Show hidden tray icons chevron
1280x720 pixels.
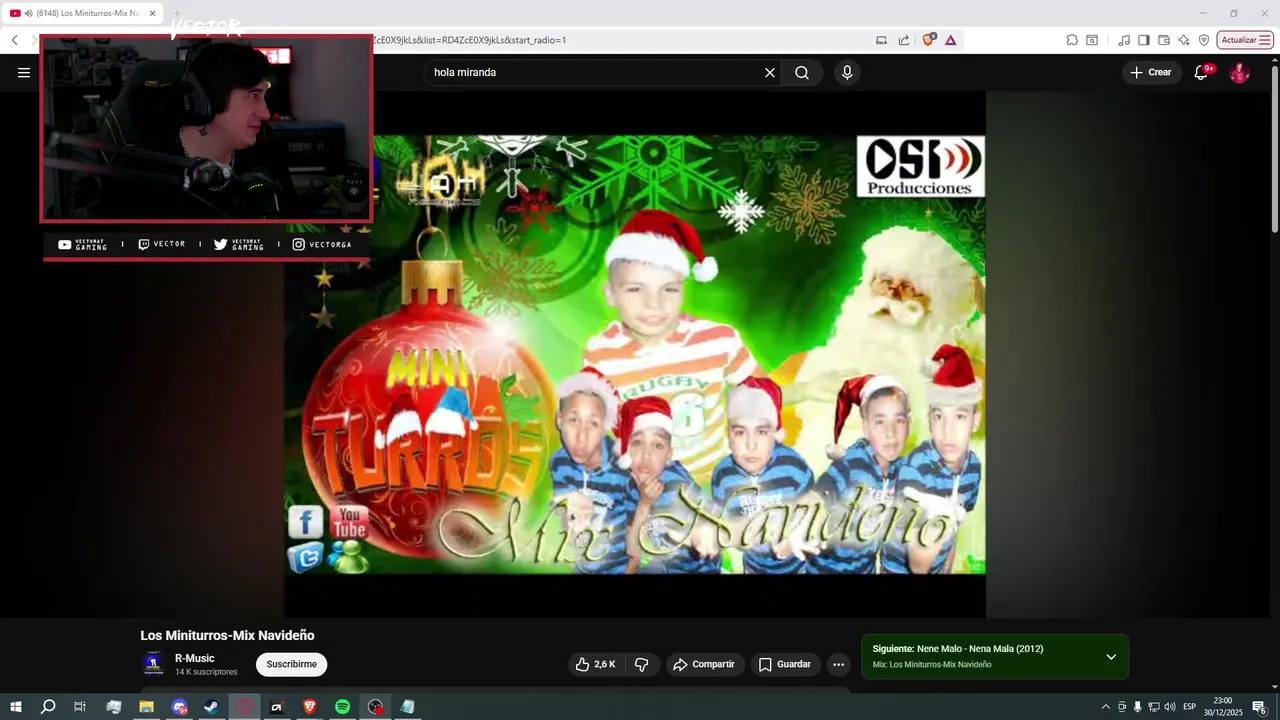[1105, 707]
